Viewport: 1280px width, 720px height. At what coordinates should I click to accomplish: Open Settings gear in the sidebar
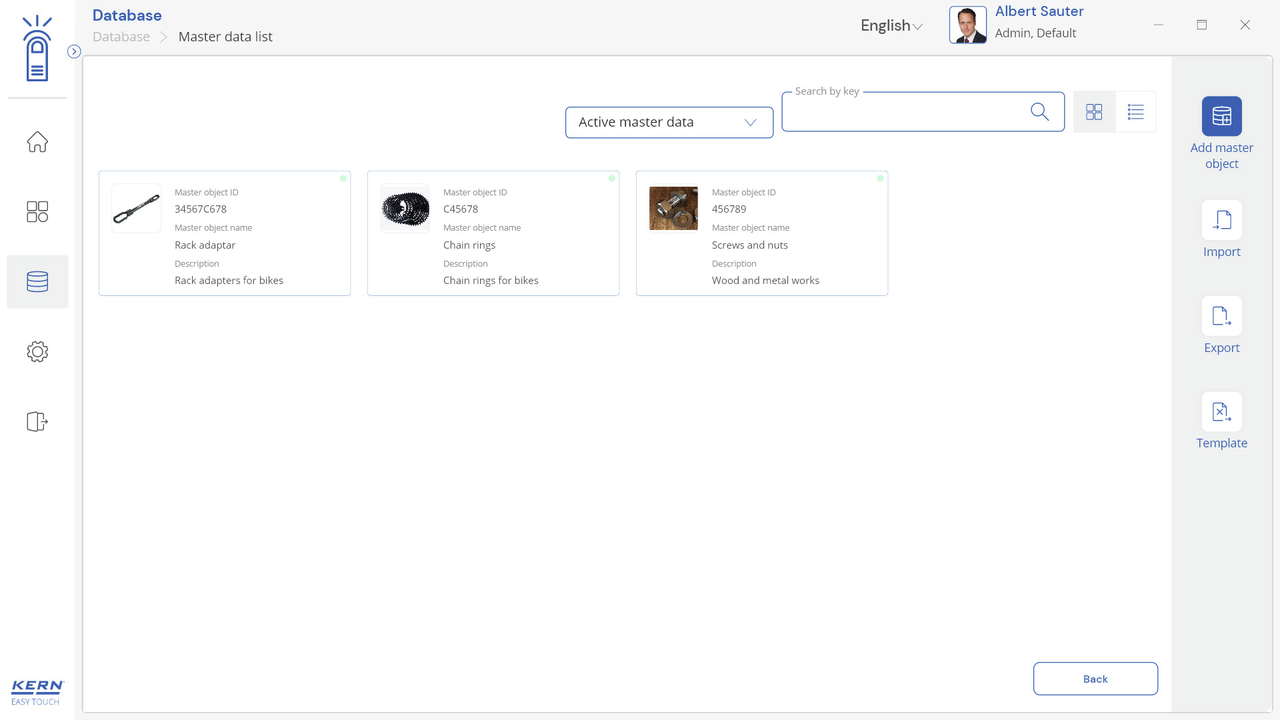[x=37, y=352]
